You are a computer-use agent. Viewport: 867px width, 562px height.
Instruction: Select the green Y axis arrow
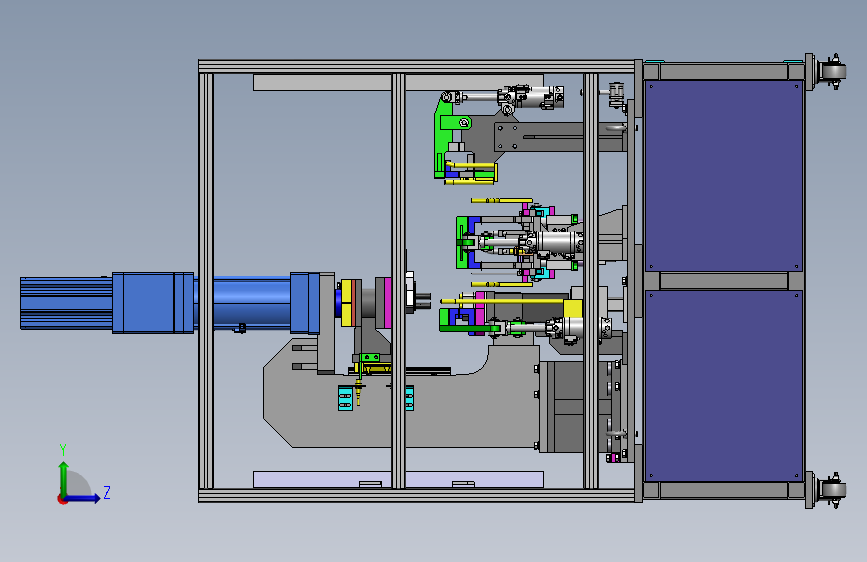tap(64, 477)
